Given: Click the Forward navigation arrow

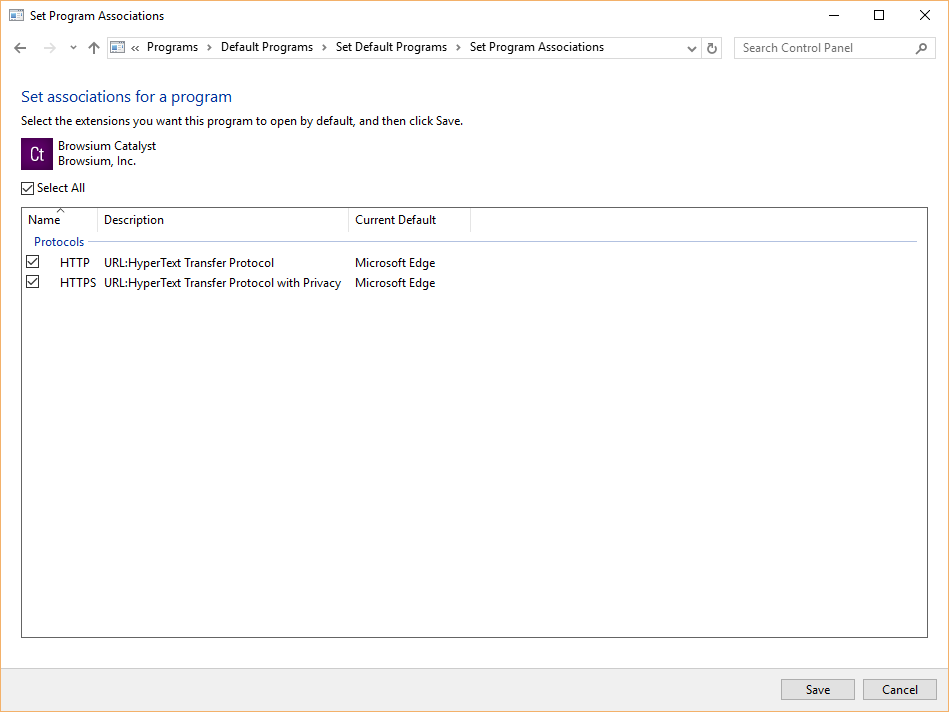Looking at the screenshot, I should click(x=49, y=48).
